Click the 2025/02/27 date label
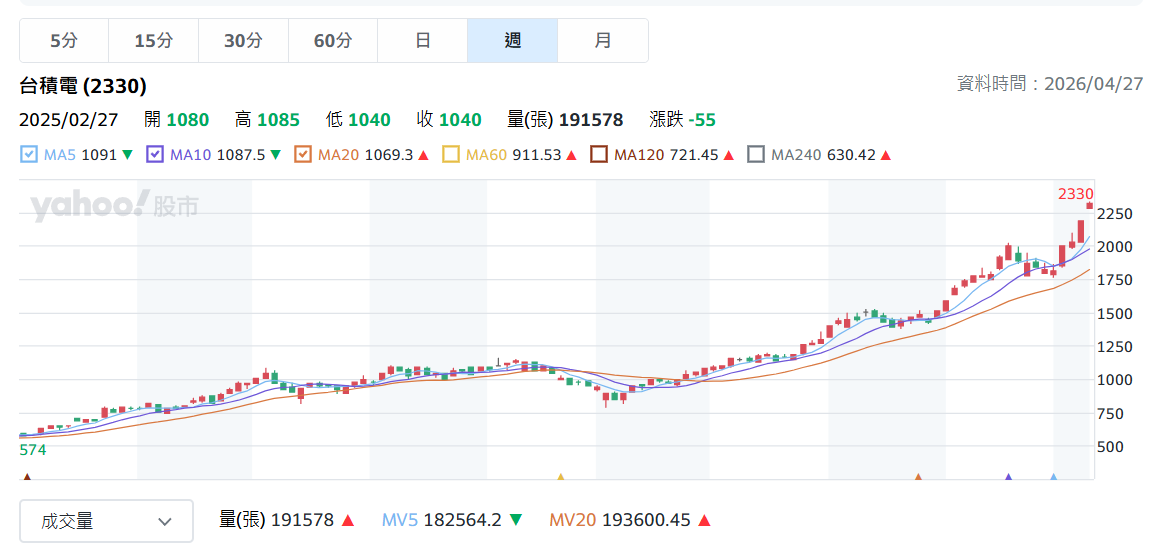Image resolution: width=1157 pixels, height=551 pixels. tap(69, 119)
